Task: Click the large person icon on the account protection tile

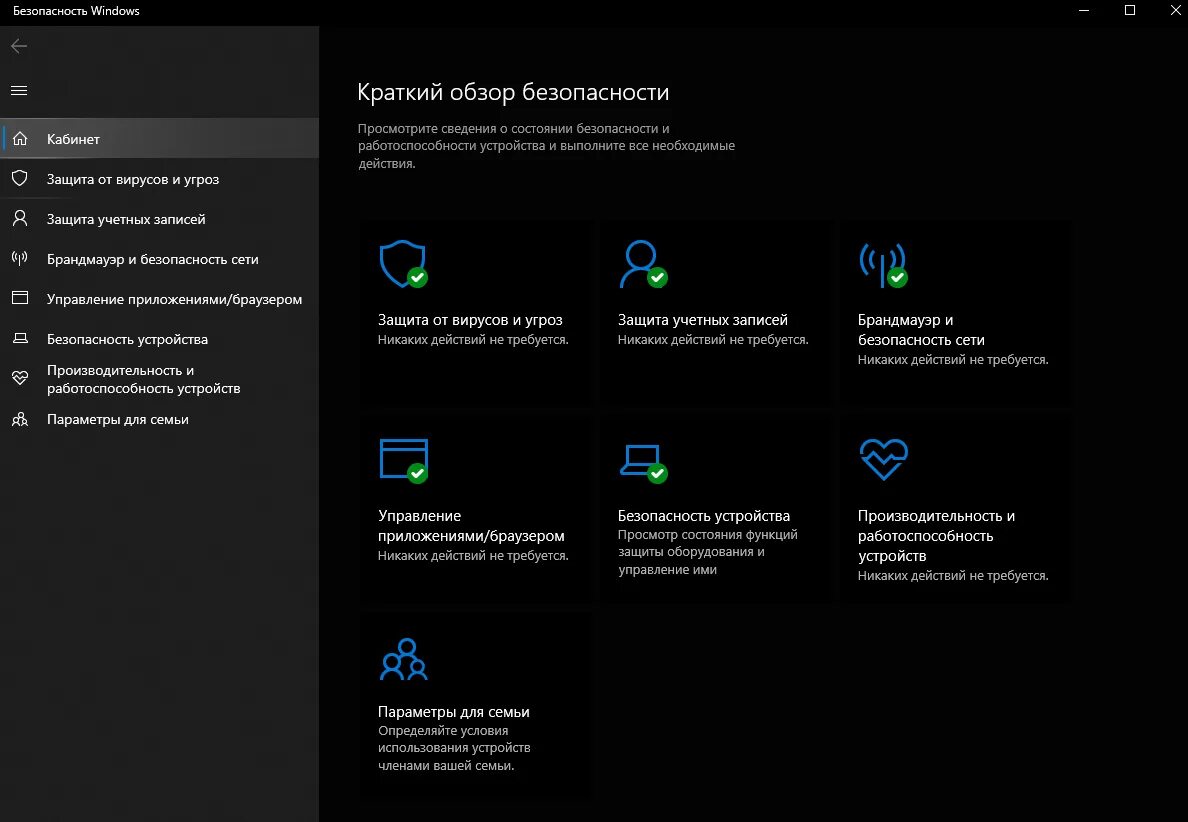Action: click(642, 264)
